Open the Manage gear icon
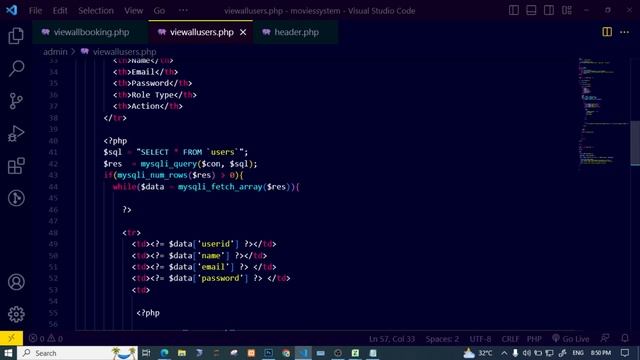The height and width of the screenshot is (360, 640). 16,314
